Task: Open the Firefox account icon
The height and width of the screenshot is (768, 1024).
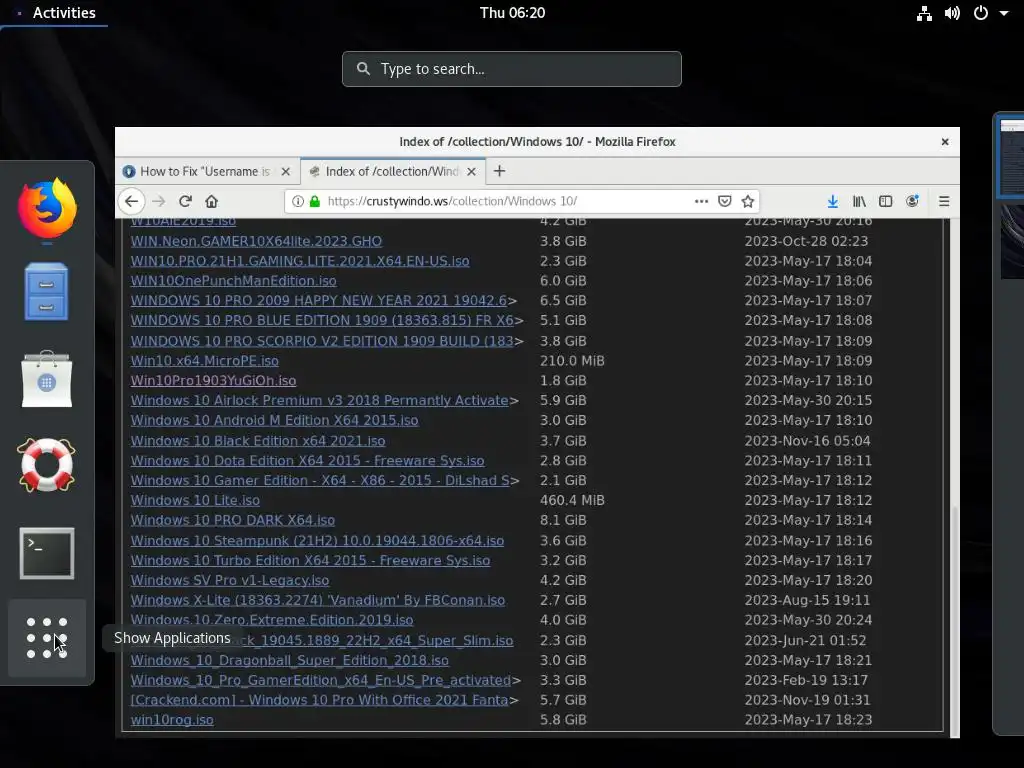Action: 912,201
